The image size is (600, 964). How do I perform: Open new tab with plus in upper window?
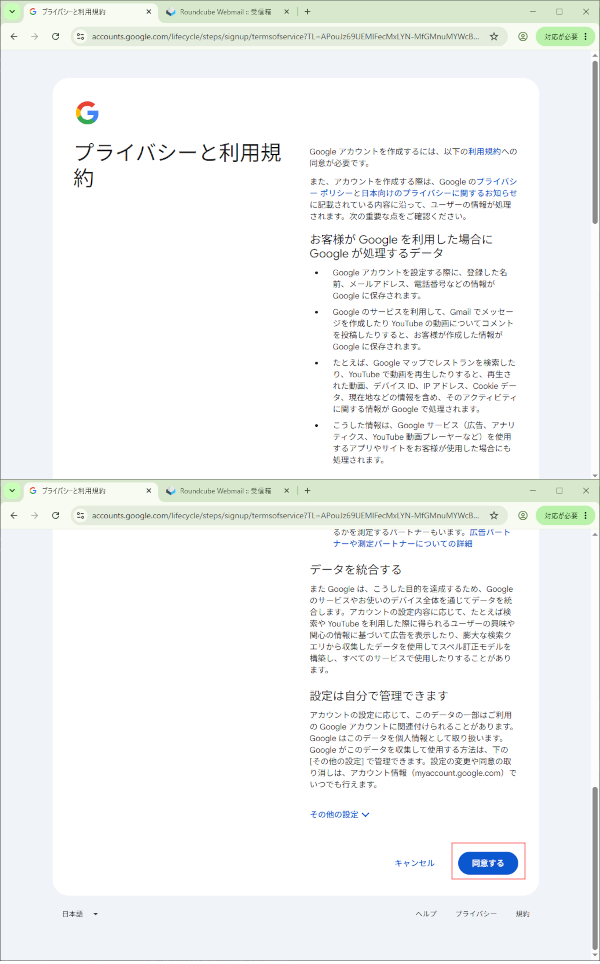point(307,12)
